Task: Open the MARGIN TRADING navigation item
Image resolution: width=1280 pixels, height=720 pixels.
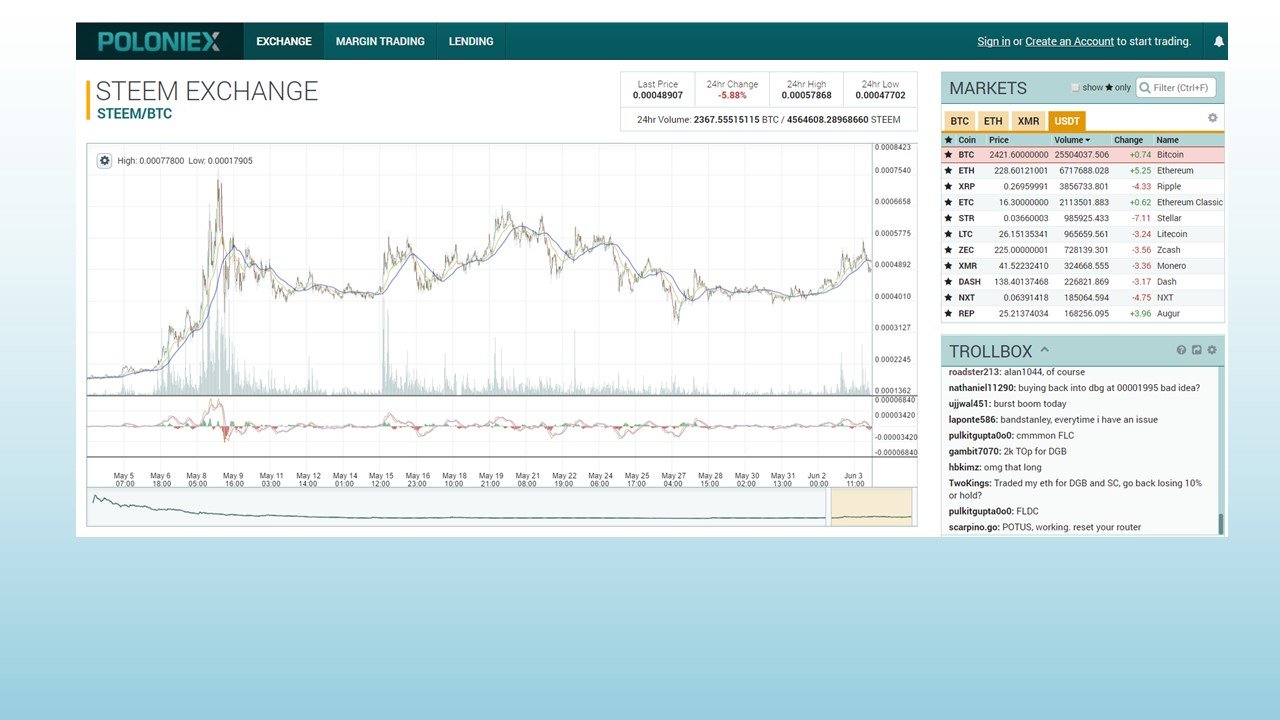Action: (x=380, y=42)
